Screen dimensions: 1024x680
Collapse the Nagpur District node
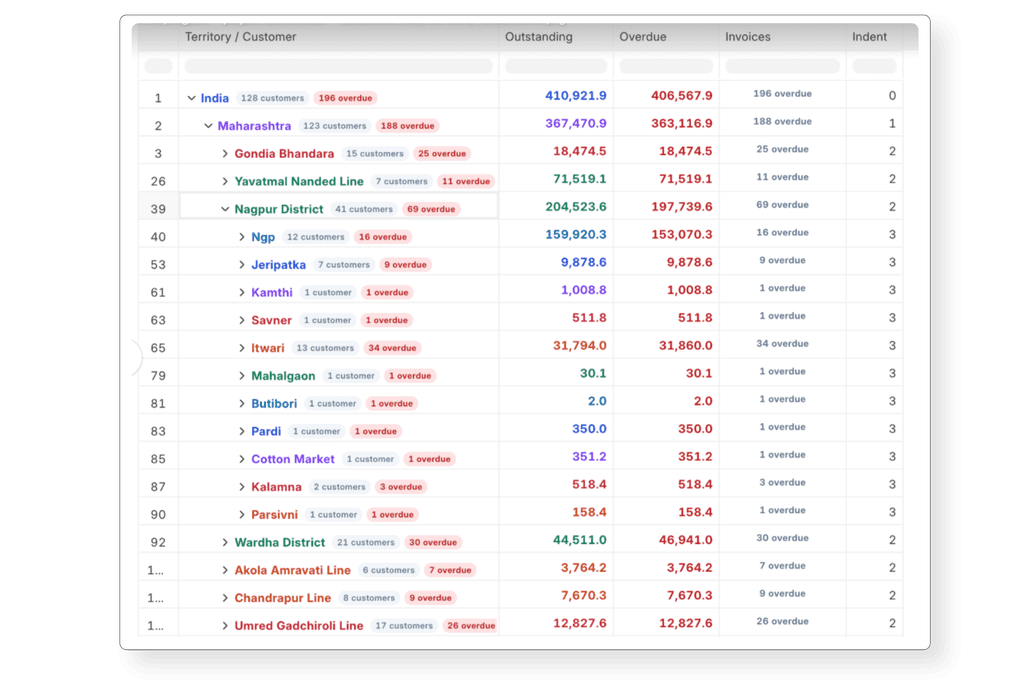click(225, 209)
